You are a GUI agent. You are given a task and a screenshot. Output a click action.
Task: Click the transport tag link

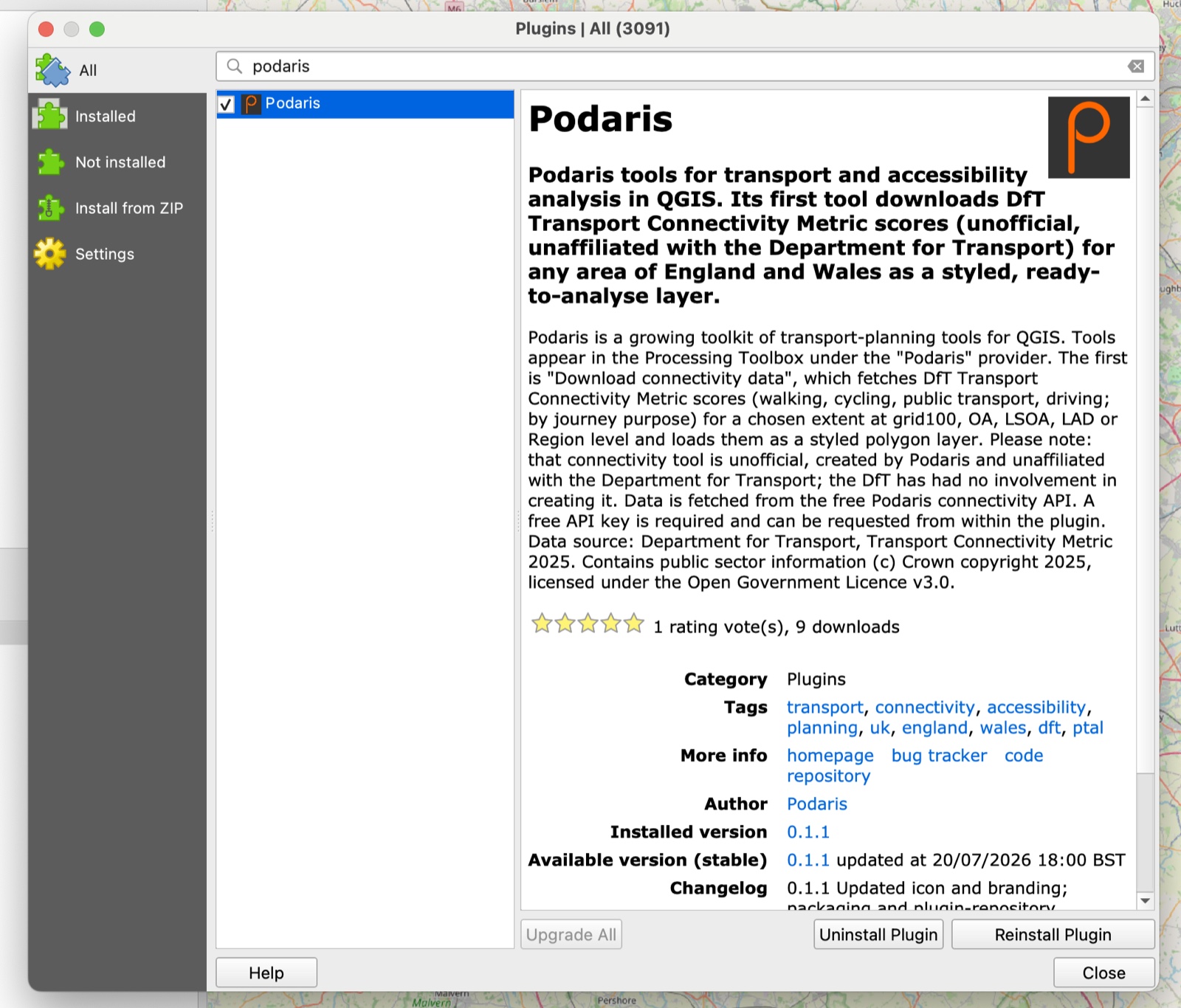point(824,707)
